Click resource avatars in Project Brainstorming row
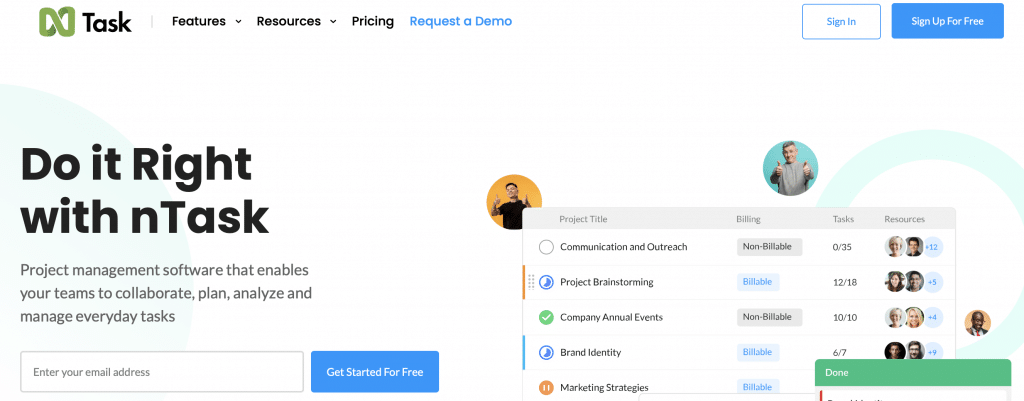Screen dimensions: 1024x401 pos(904,282)
